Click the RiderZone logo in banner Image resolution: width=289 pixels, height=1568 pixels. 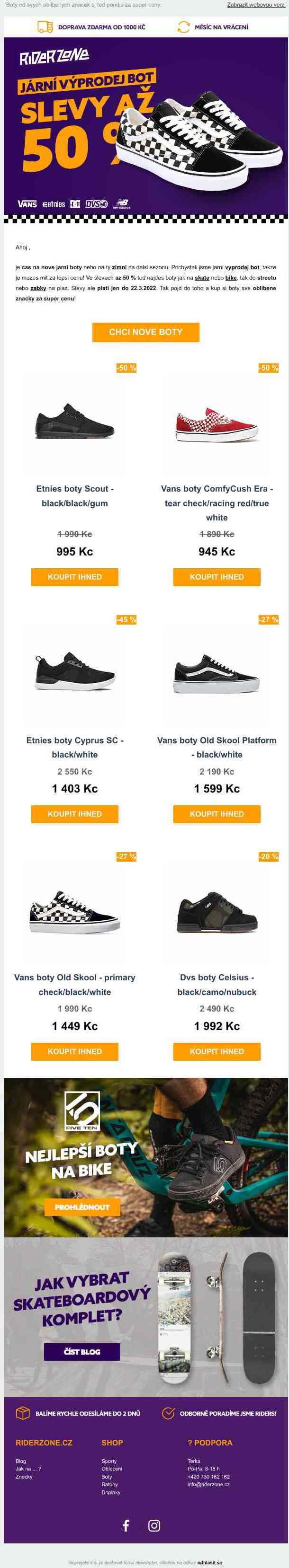pos(54,57)
